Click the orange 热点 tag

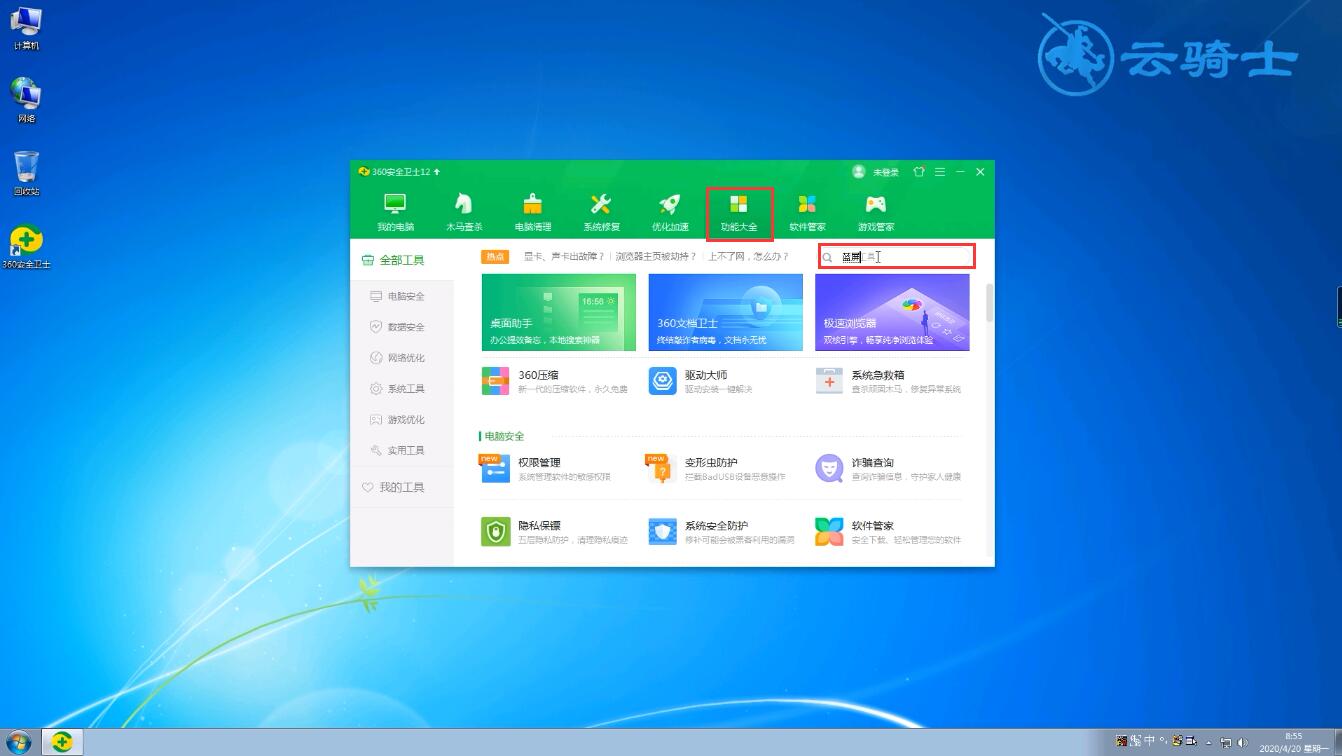pos(495,257)
